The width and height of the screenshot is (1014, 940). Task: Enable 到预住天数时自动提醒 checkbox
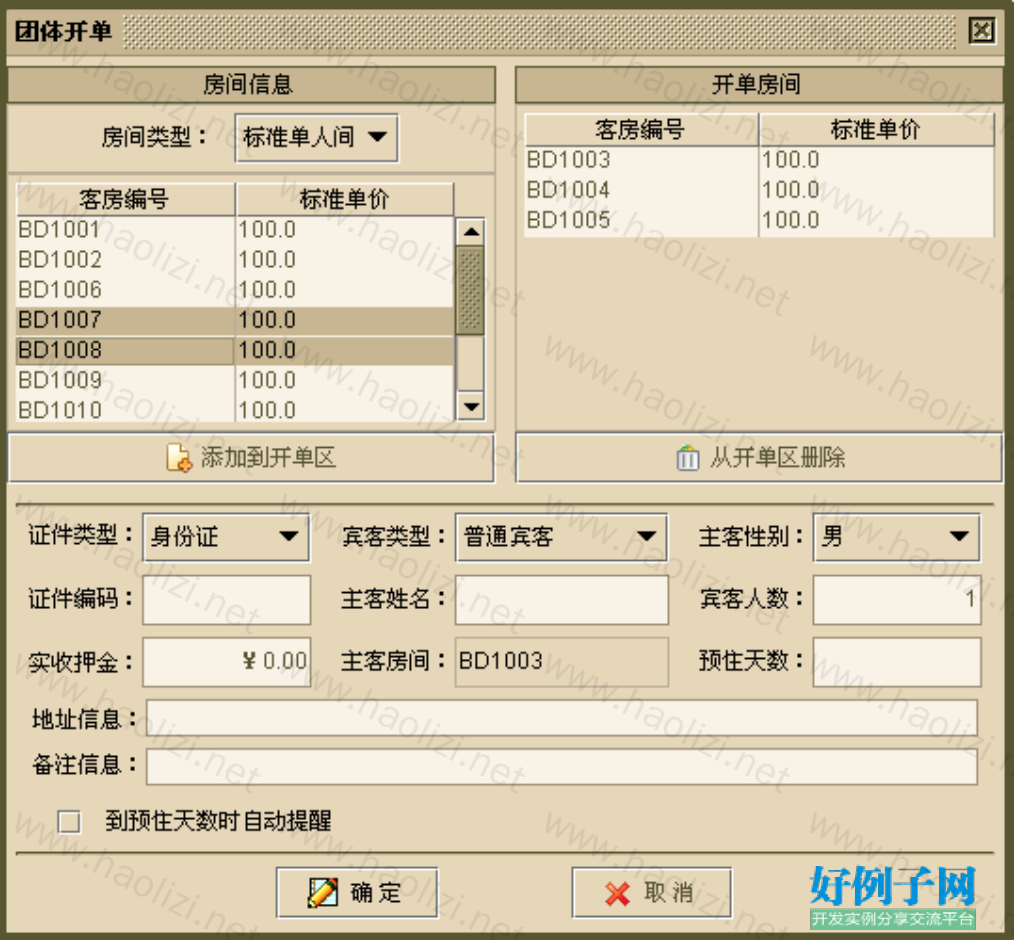(69, 822)
